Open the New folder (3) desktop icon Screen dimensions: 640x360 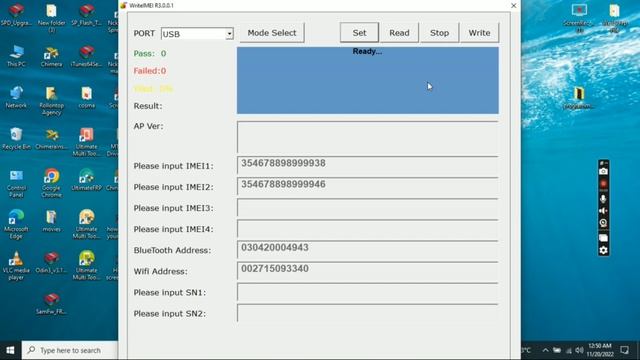point(51,18)
